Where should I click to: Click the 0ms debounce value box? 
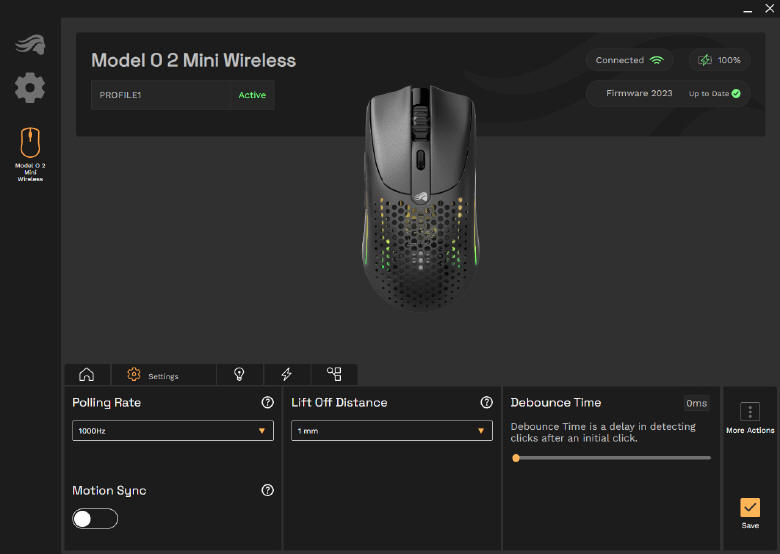(696, 403)
